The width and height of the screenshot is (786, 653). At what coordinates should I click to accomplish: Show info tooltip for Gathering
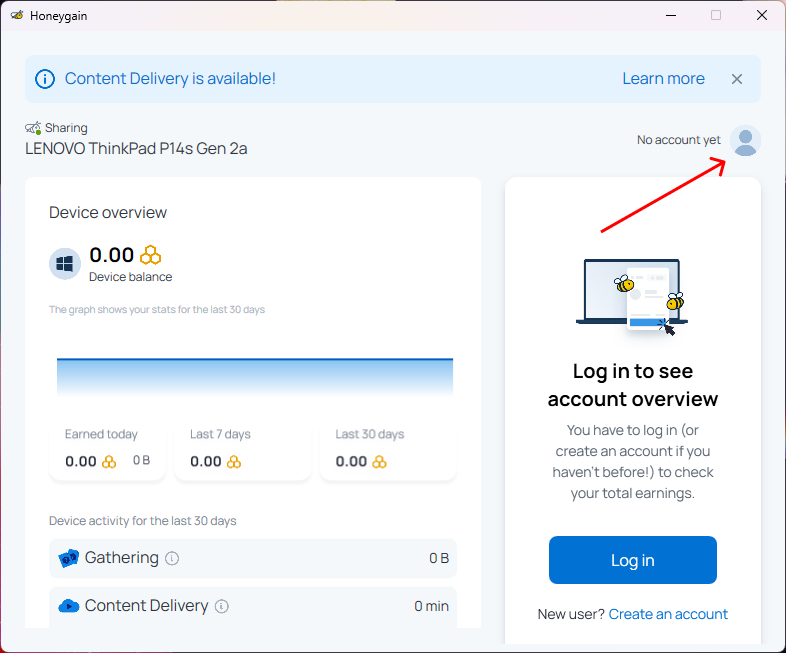(172, 558)
